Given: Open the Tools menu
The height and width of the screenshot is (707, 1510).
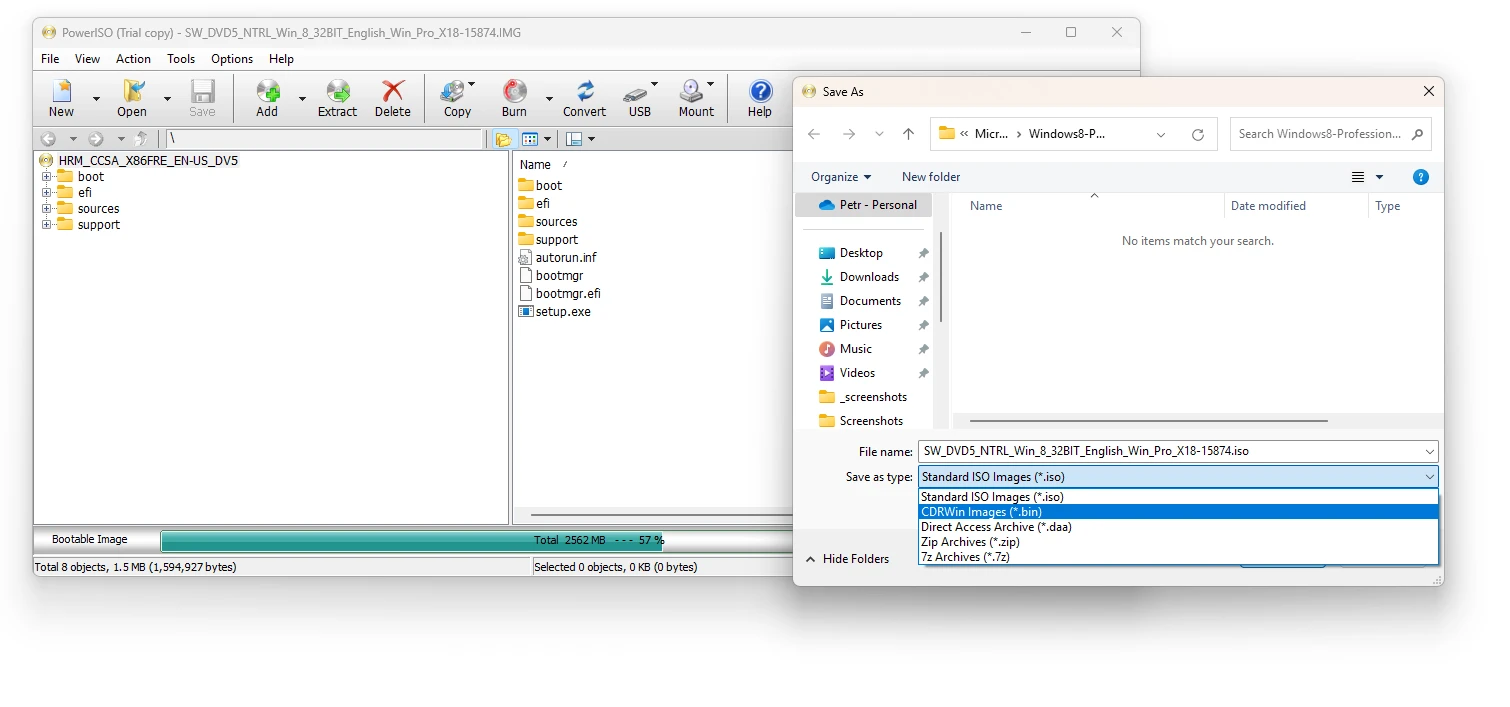Looking at the screenshot, I should 181,59.
